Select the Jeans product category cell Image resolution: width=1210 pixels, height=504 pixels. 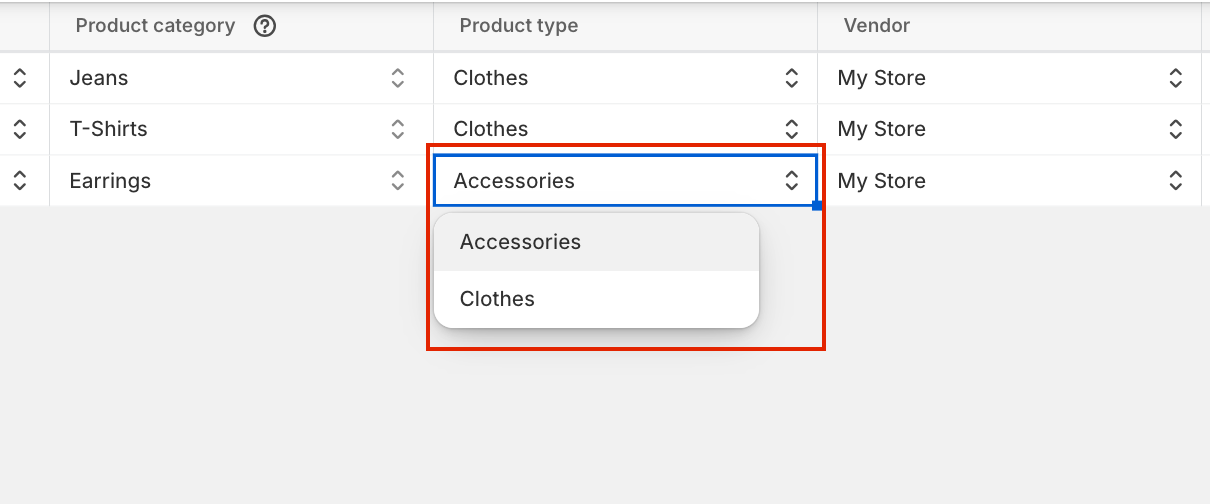(241, 78)
